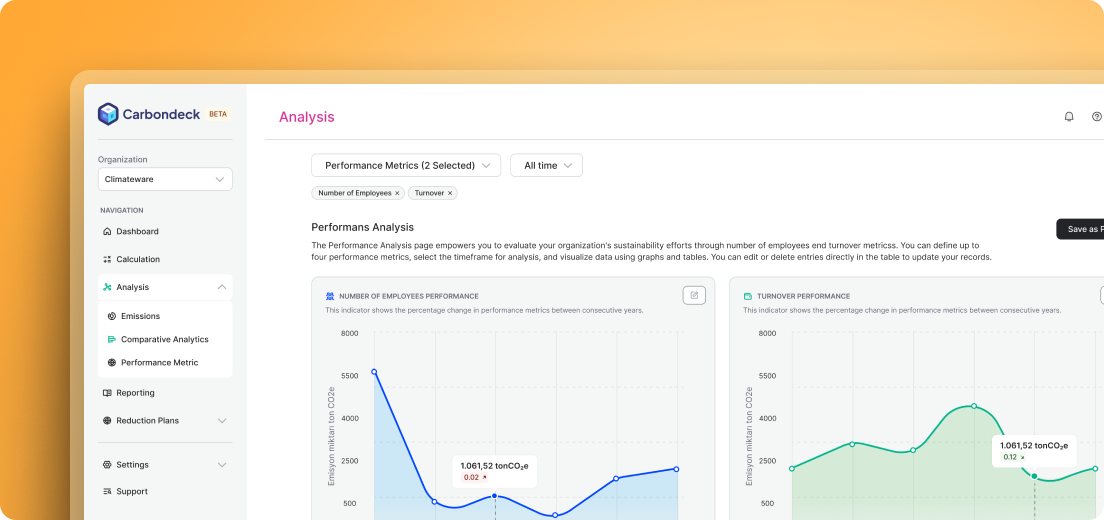Click the edit icon on Number of Employees chart
The height and width of the screenshot is (520, 1104).
pos(694,295)
